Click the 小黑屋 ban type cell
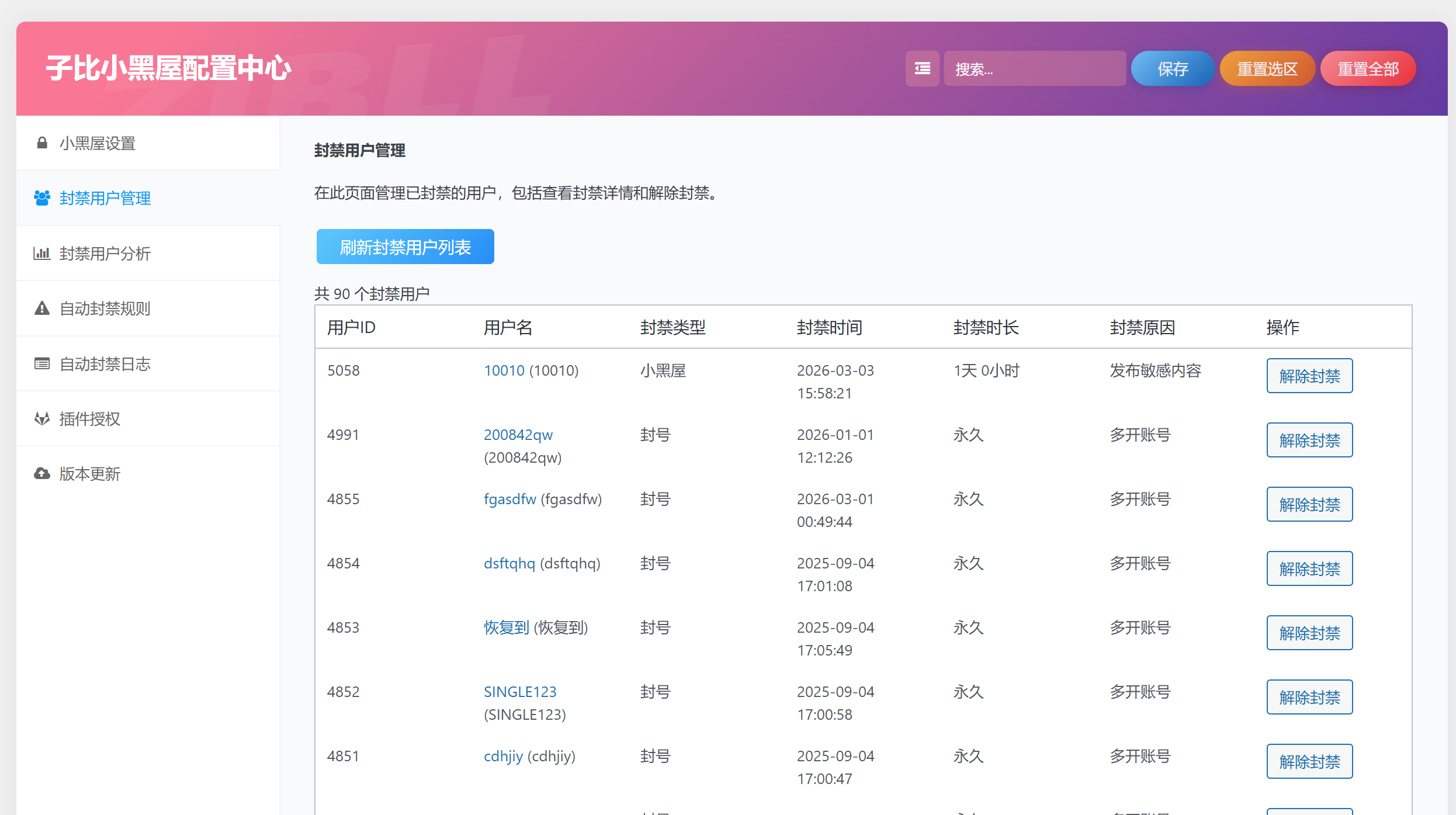This screenshot has height=815, width=1456. (x=663, y=371)
